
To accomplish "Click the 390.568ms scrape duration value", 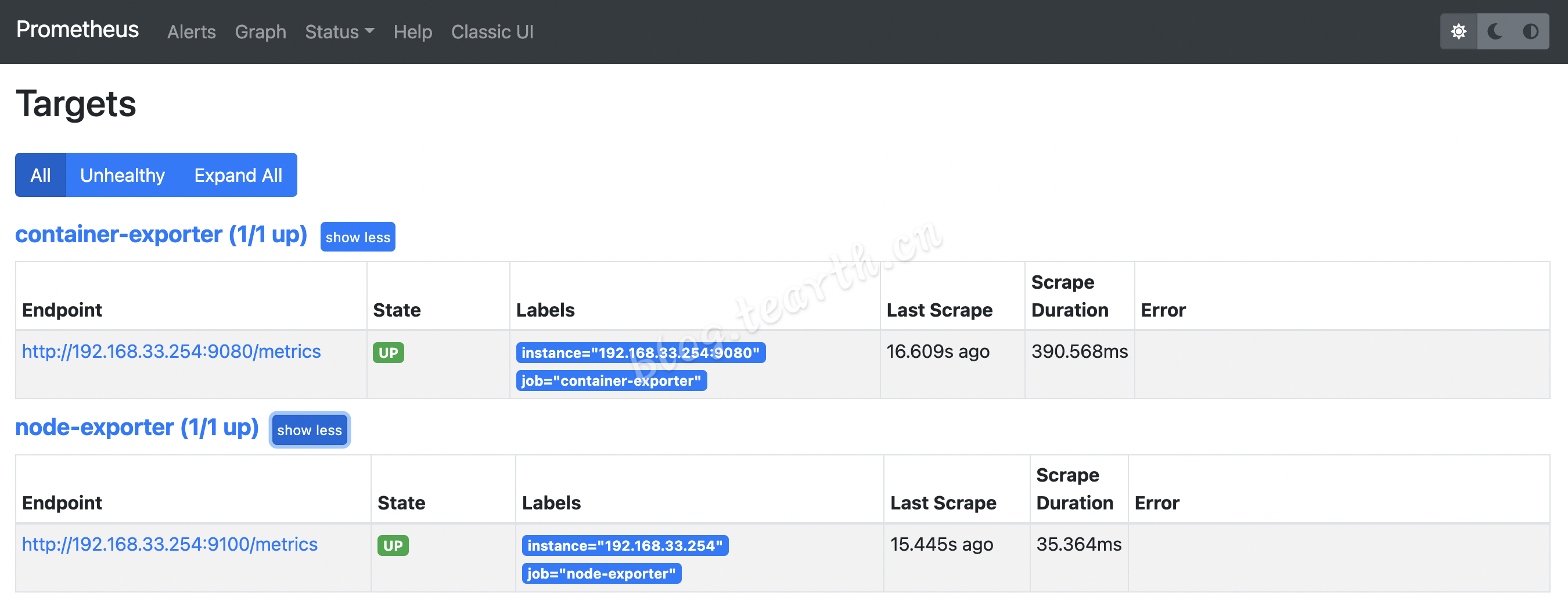I will coord(1079,351).
